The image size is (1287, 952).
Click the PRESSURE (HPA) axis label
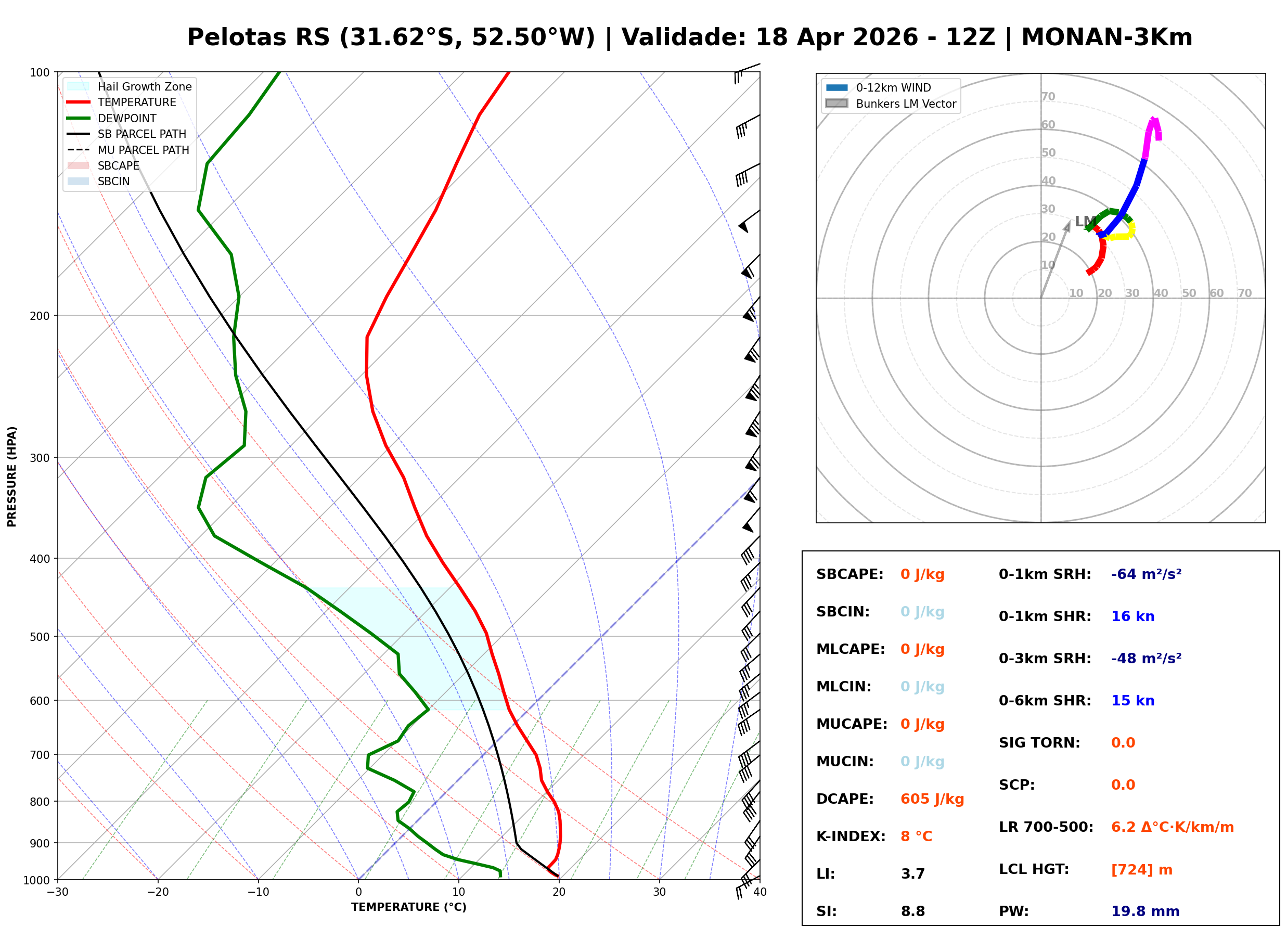coord(12,477)
